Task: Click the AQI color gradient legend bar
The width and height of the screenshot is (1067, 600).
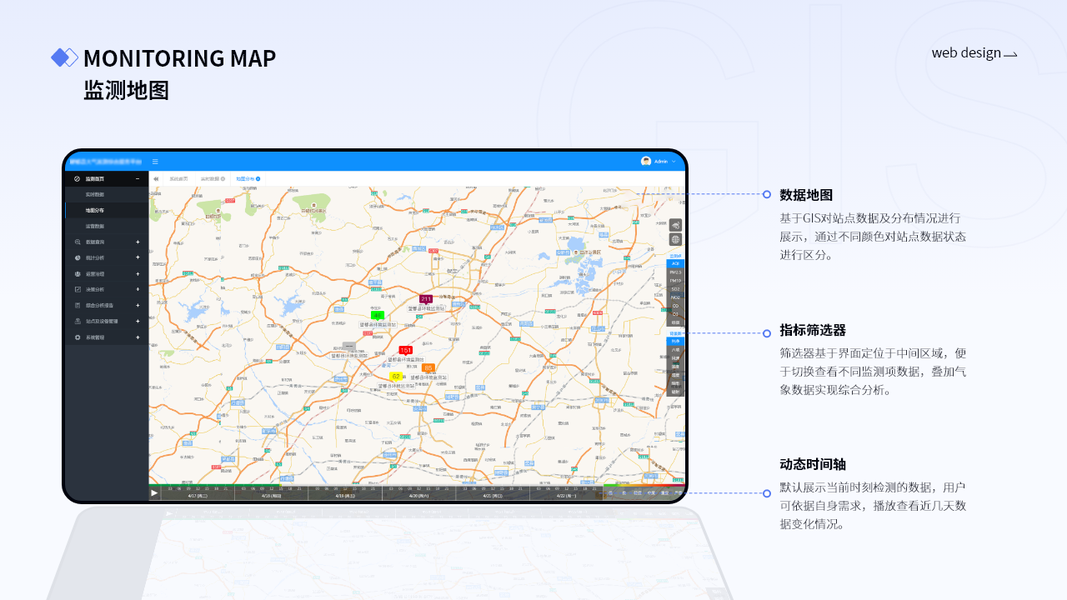Action: click(644, 486)
